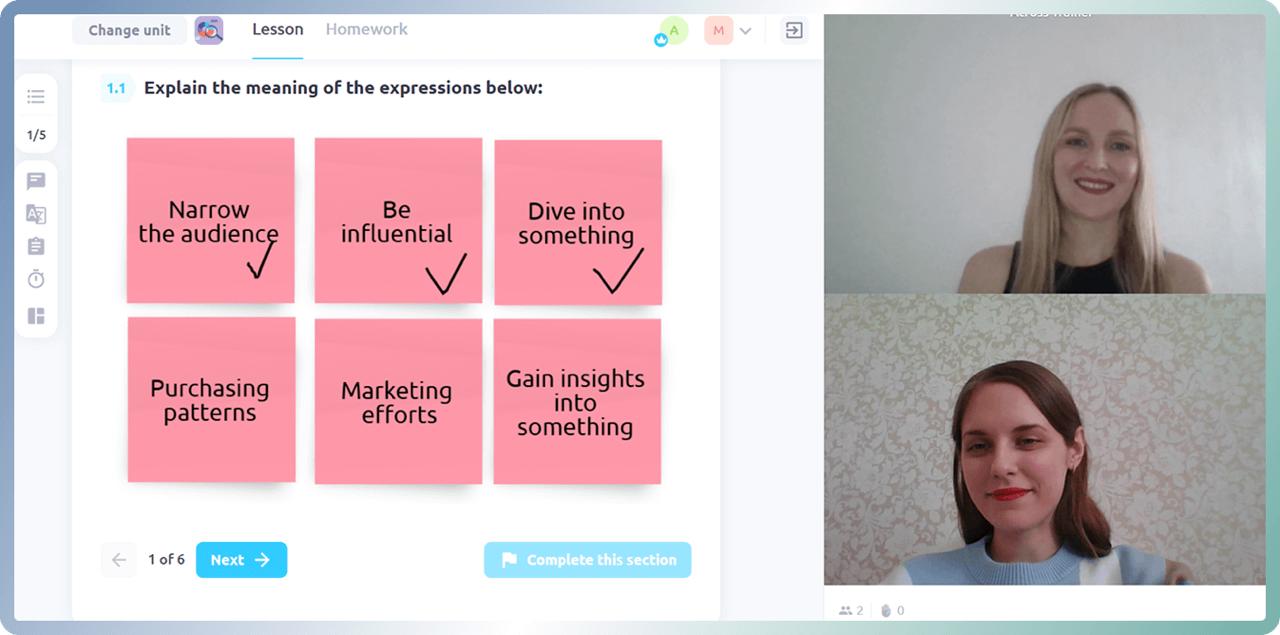This screenshot has height=635, width=1280.
Task: Go back with previous arrow
Action: [118, 560]
